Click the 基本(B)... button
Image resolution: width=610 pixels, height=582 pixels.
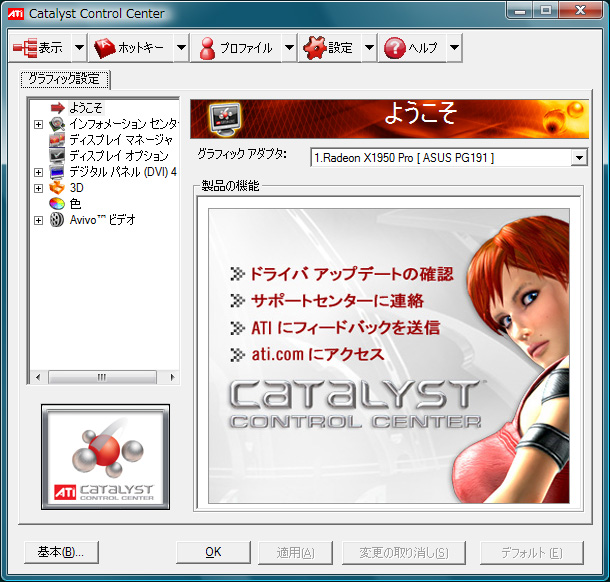(x=61, y=552)
